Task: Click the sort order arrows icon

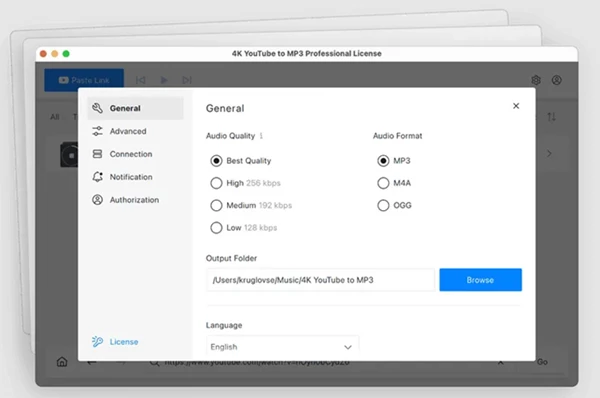Action: click(x=551, y=117)
